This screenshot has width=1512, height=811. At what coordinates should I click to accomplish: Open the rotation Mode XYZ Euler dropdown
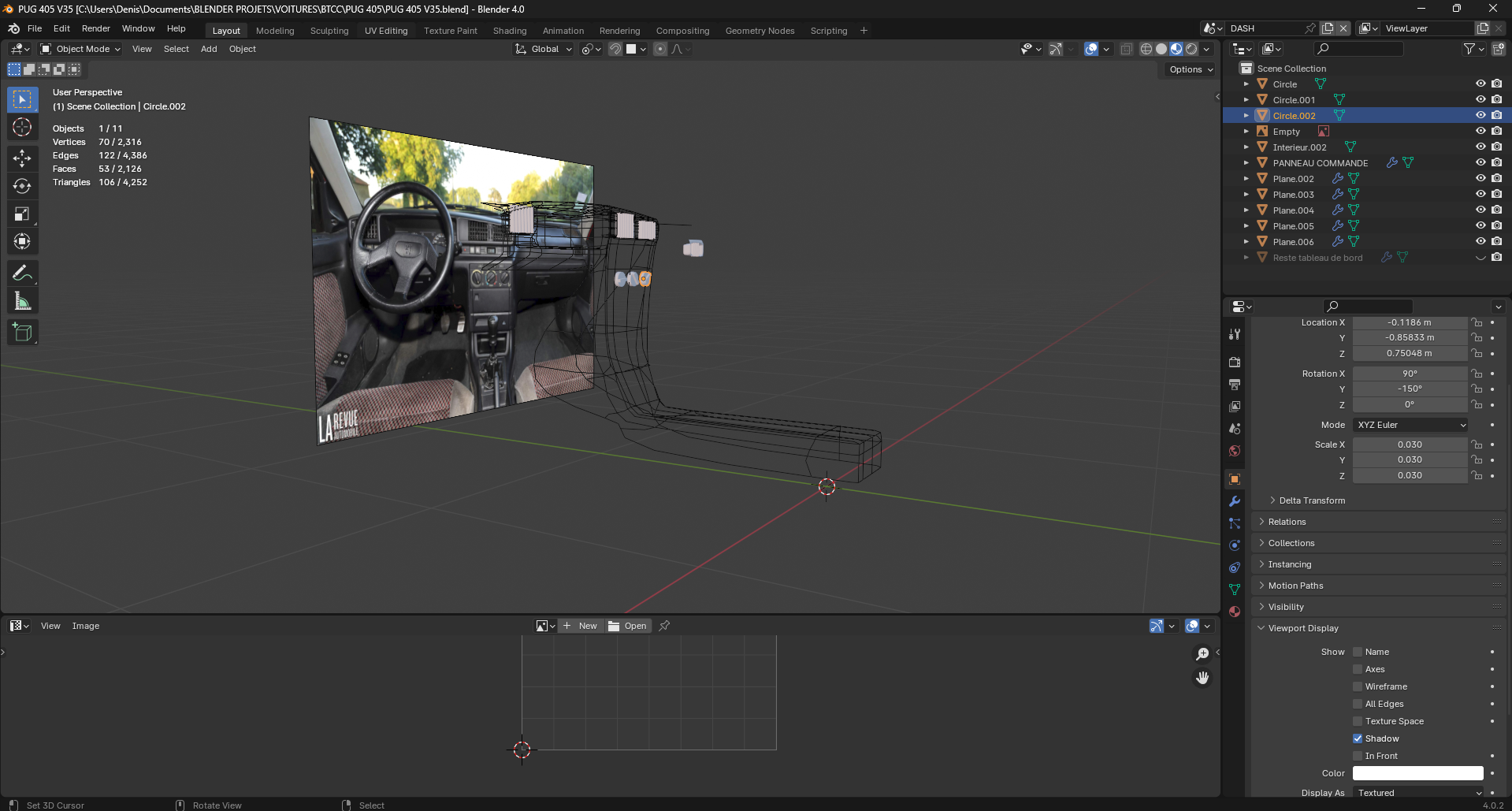click(x=1411, y=425)
